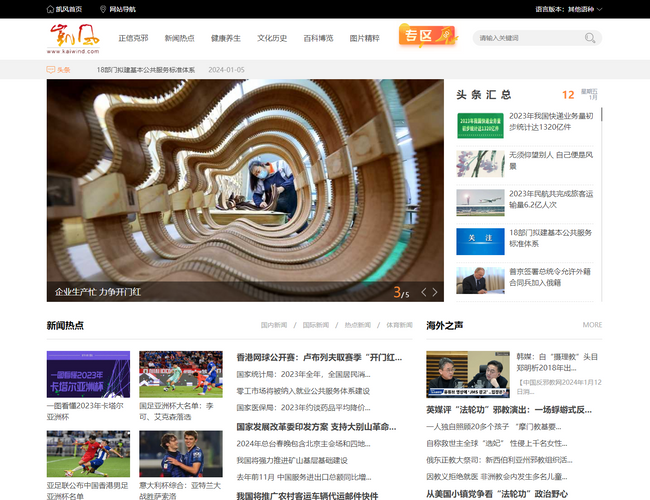Screen dimensions: 650x500
Task: Open the orange 专区 banner
Action: point(426,37)
